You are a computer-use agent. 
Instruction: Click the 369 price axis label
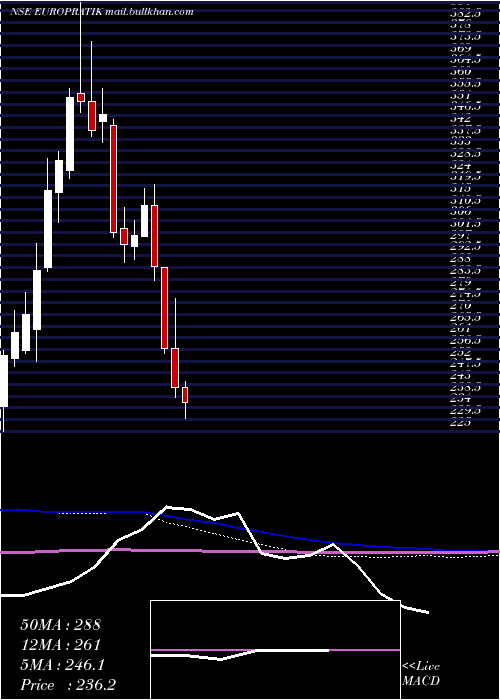coord(460,49)
